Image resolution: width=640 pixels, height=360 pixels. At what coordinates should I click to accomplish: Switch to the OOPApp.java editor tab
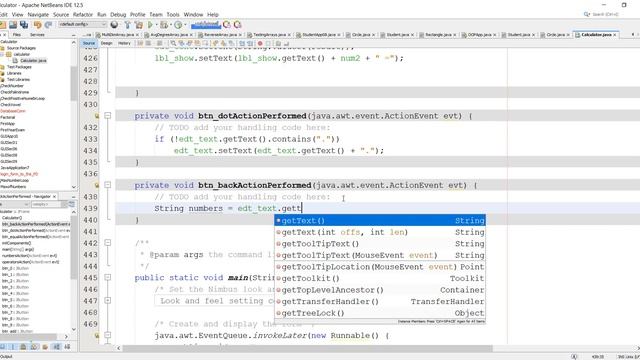[x=479, y=35]
